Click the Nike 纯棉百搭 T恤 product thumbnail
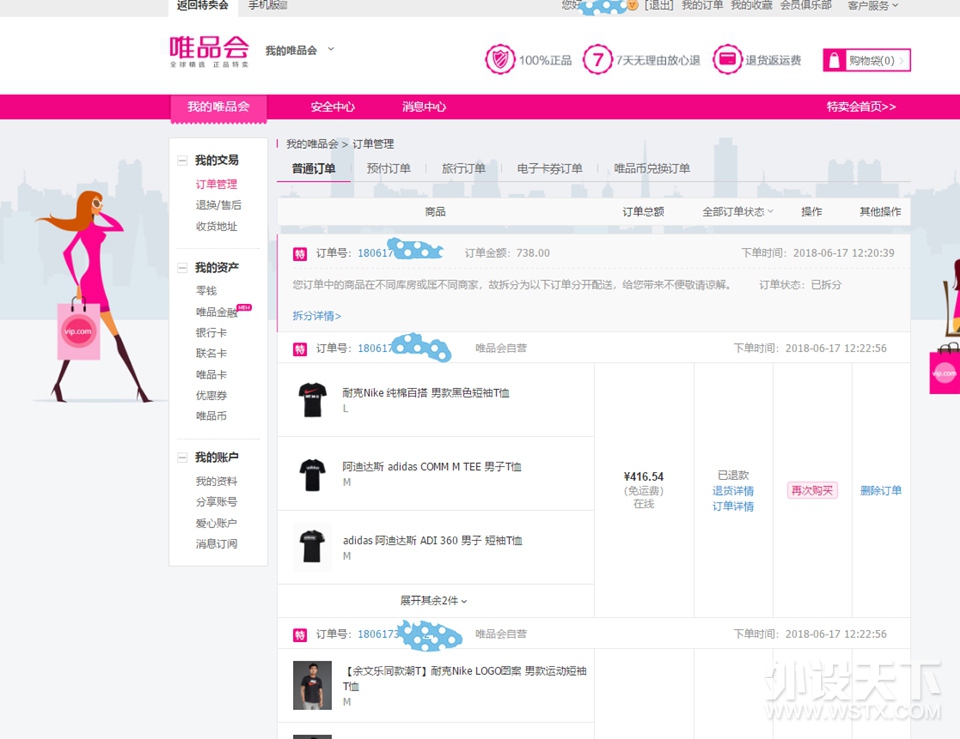Screen dimensions: 960x739 [x=312, y=400]
